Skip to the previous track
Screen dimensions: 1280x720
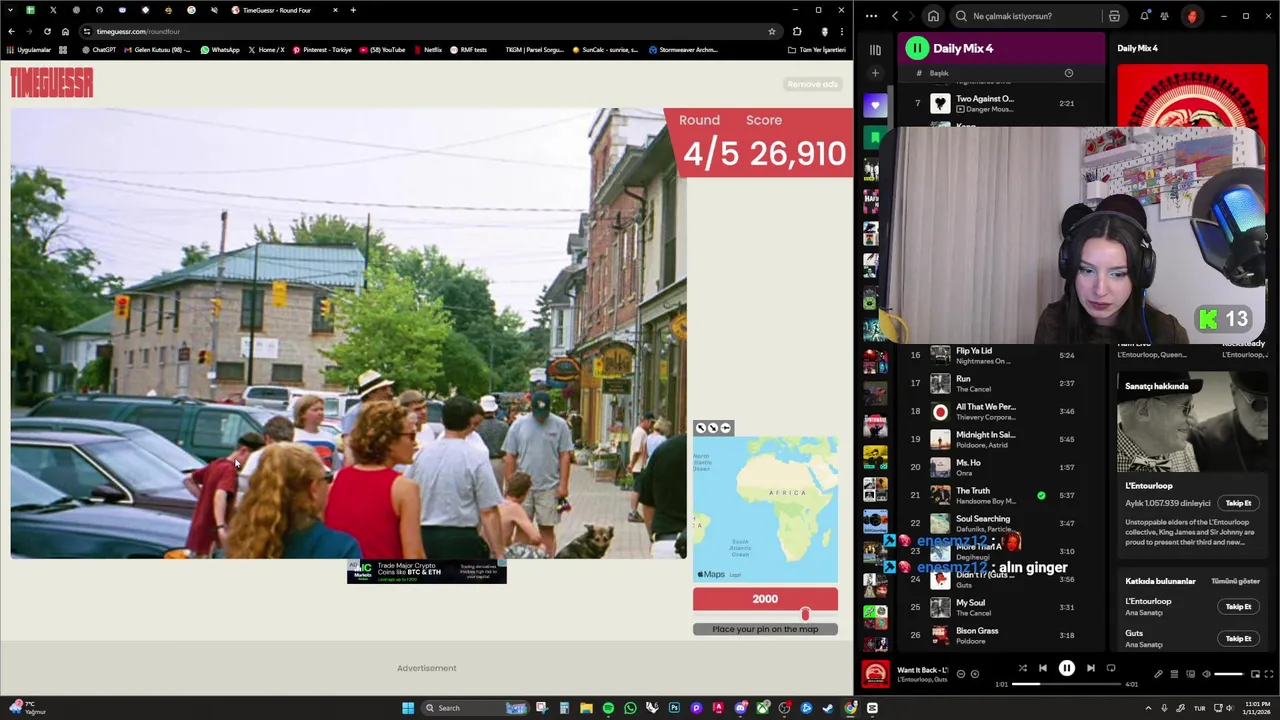click(1042, 668)
